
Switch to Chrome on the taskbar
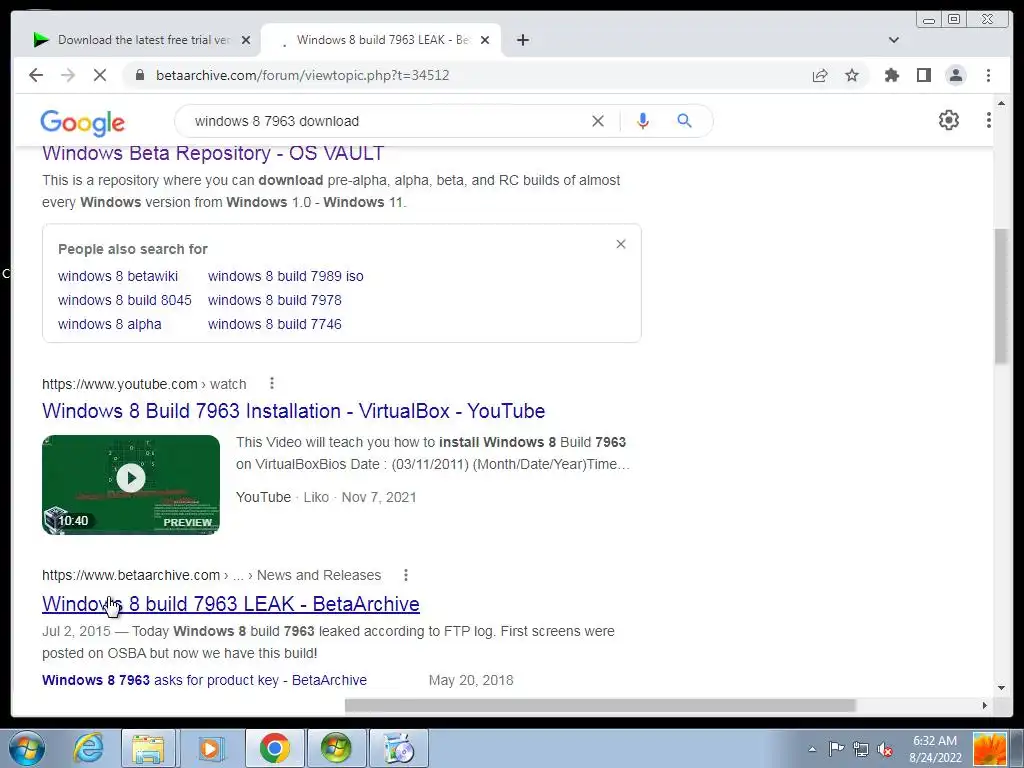[274, 748]
